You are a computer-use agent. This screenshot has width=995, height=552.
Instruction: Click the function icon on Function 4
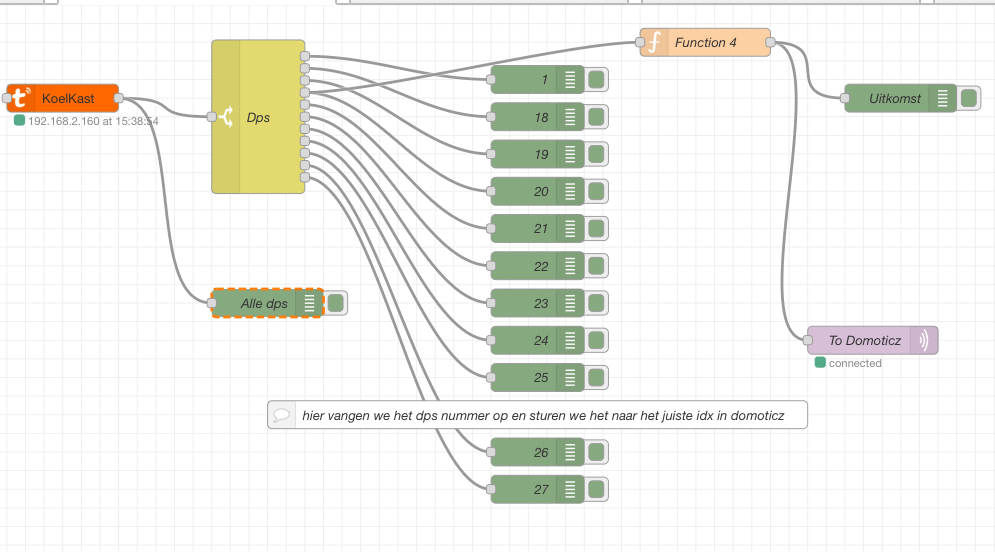point(655,43)
